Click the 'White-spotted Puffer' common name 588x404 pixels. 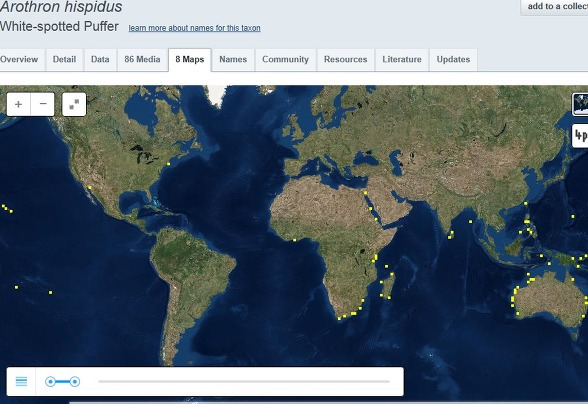pos(59,27)
